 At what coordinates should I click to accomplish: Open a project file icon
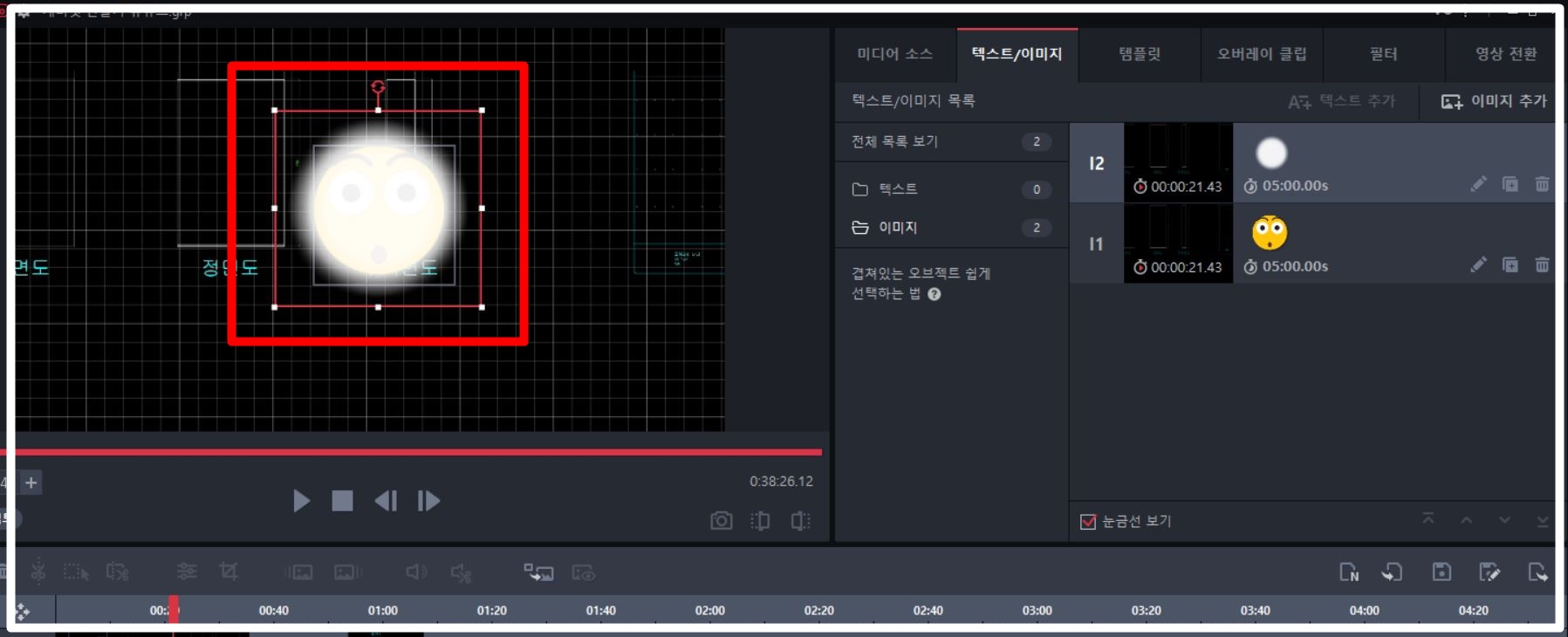click(1393, 572)
